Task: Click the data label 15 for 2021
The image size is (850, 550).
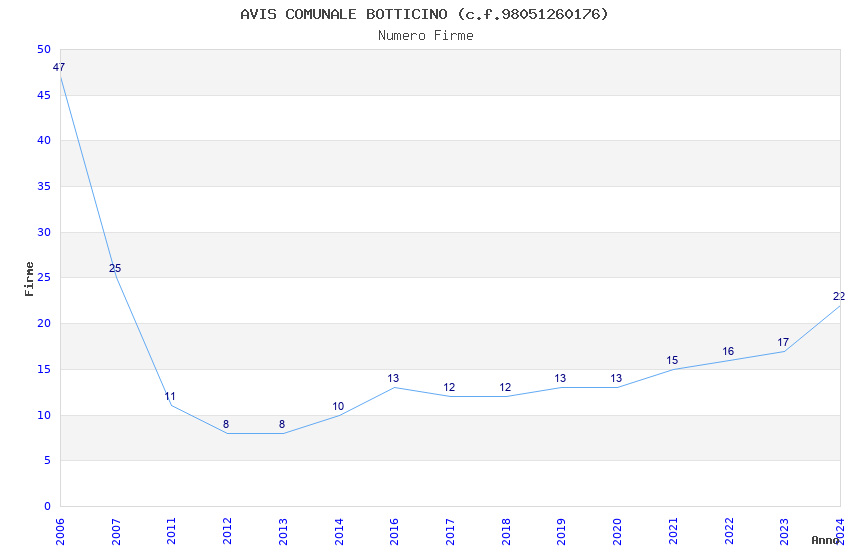Action: pyautogui.click(x=672, y=360)
